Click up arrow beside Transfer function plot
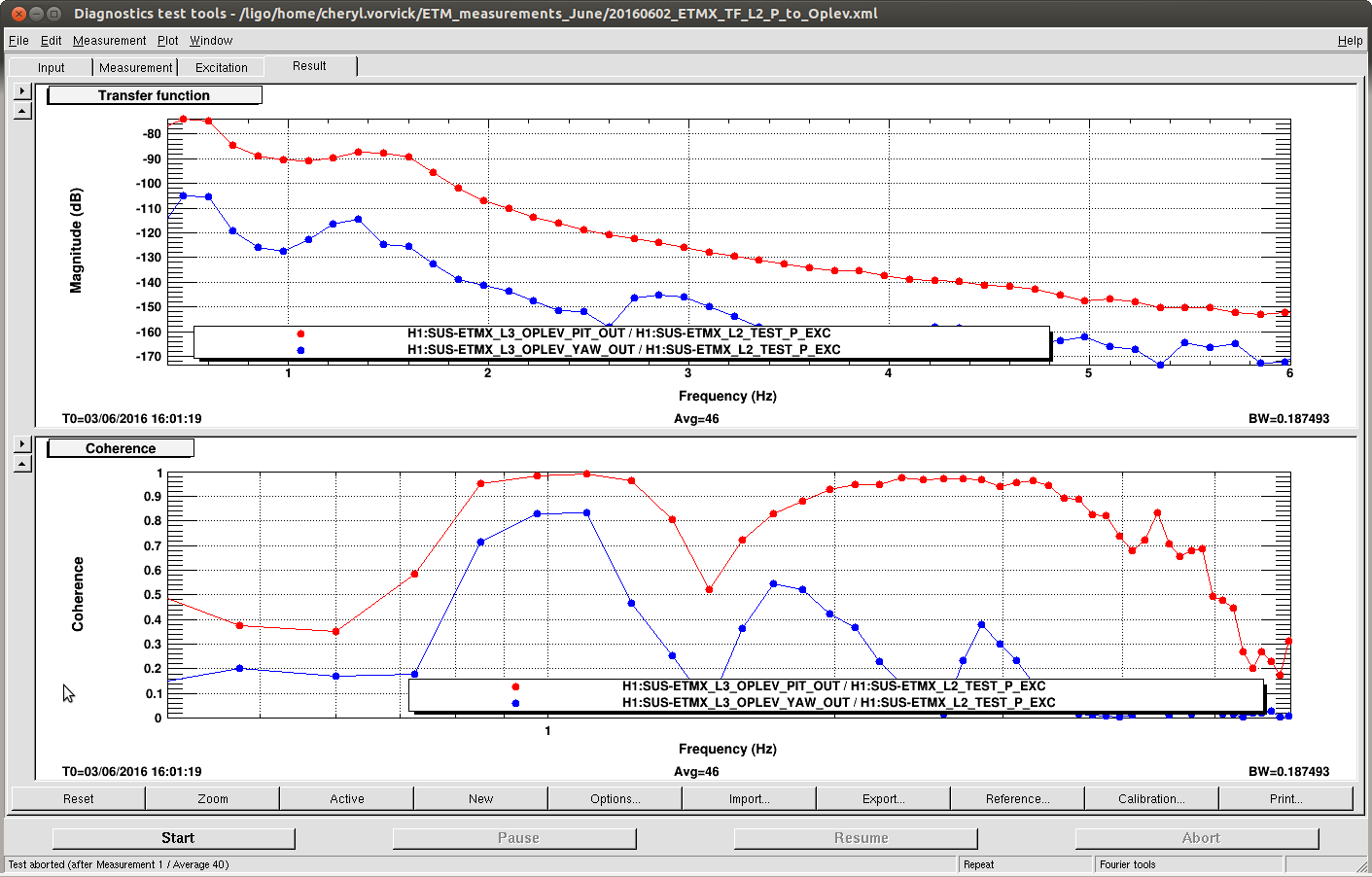Viewport: 1372px width, 877px height. point(23,110)
